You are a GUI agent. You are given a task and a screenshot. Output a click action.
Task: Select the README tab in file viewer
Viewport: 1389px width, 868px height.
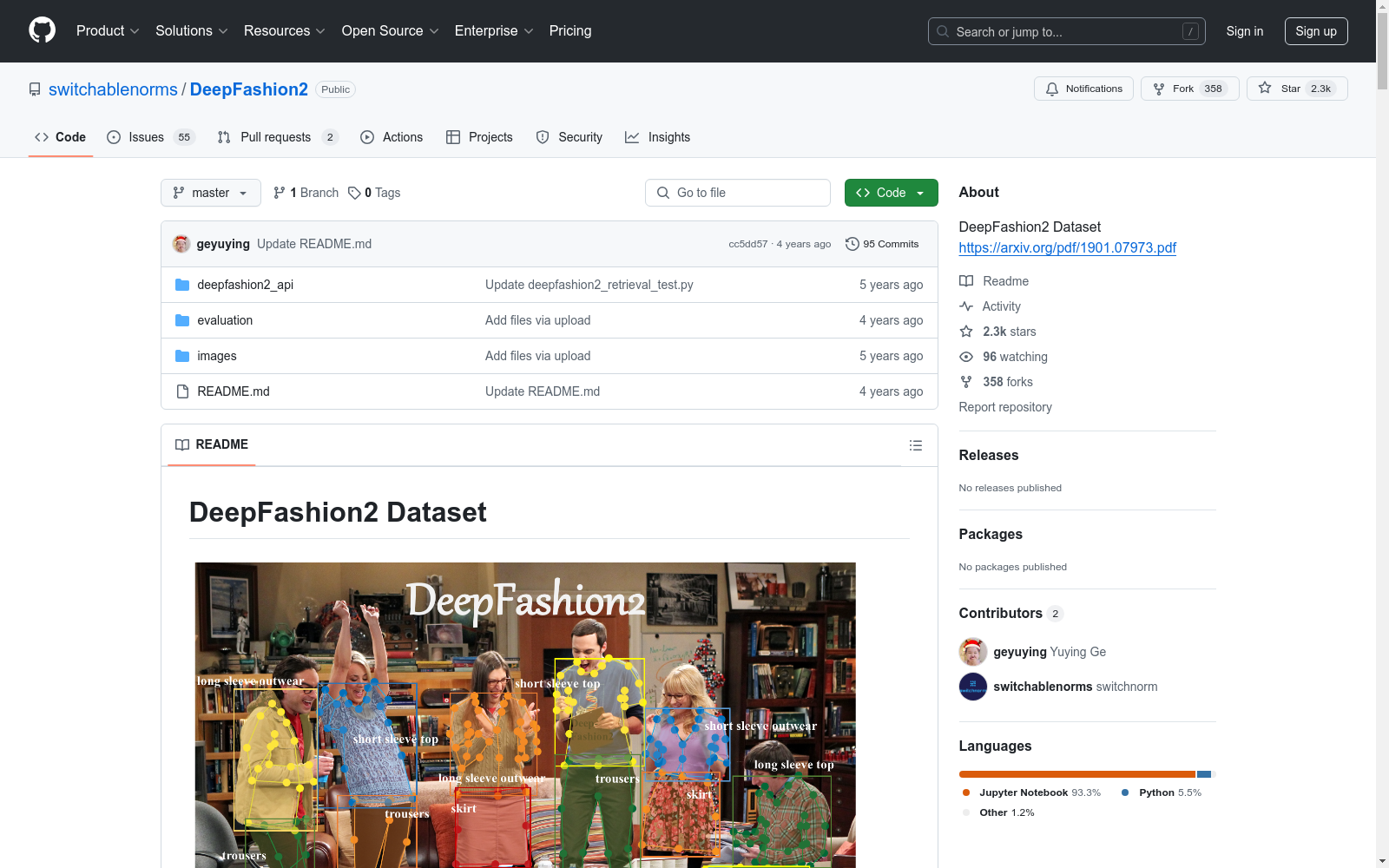[212, 444]
